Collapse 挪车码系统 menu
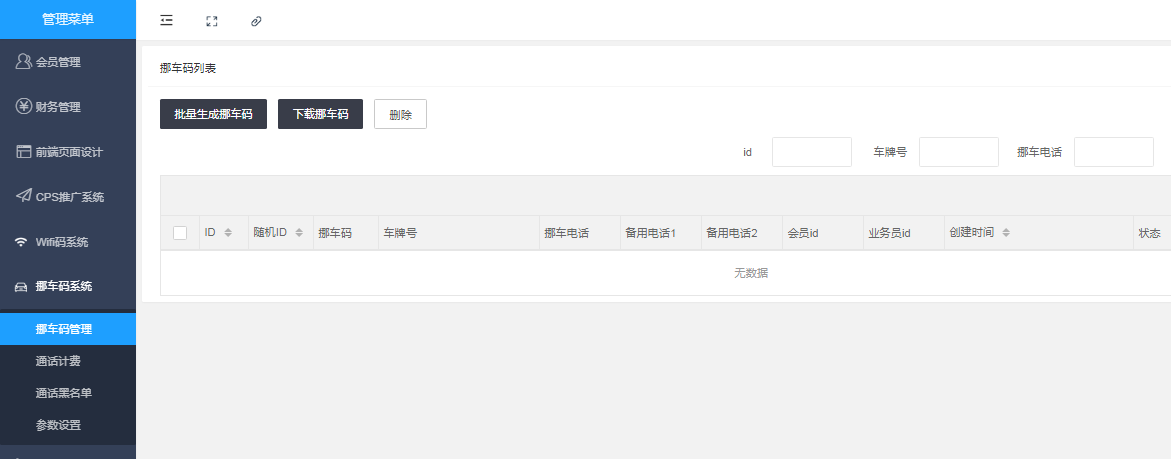Screen dimensions: 1171x459 [x=68, y=286]
